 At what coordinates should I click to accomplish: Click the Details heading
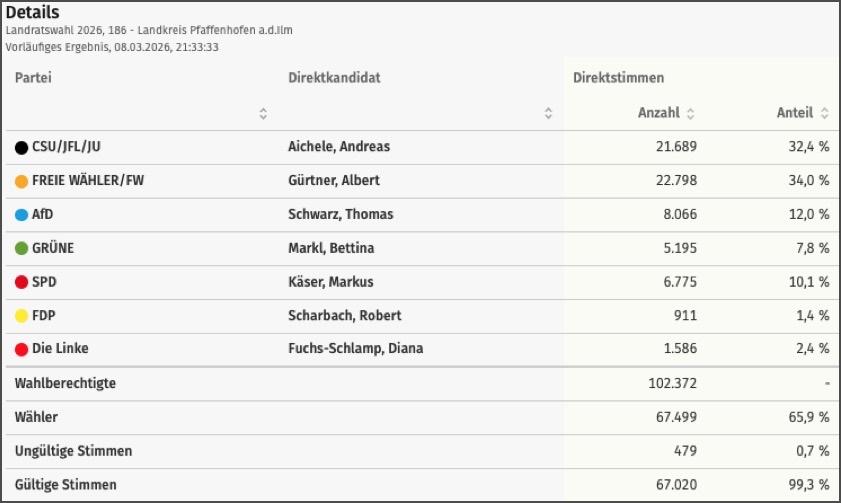click(x=33, y=13)
